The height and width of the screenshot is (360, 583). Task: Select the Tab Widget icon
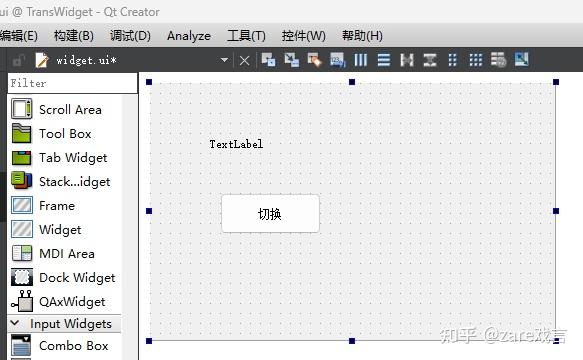(x=22, y=158)
